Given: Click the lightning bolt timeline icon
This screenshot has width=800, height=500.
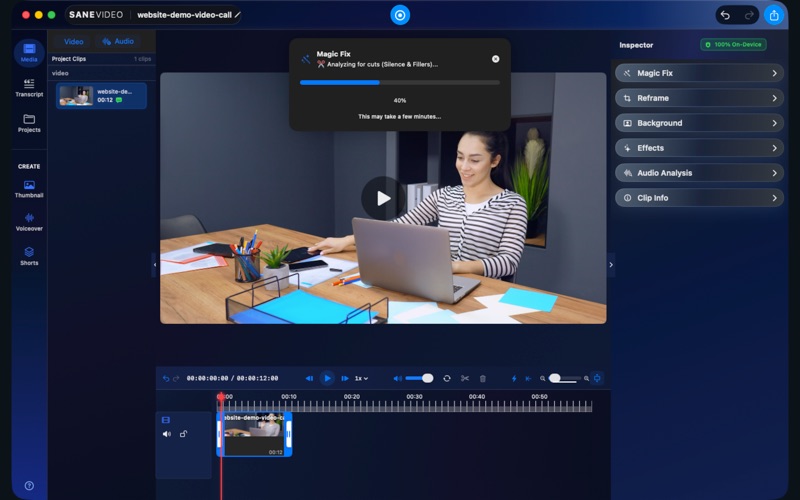Looking at the screenshot, I should click(514, 378).
